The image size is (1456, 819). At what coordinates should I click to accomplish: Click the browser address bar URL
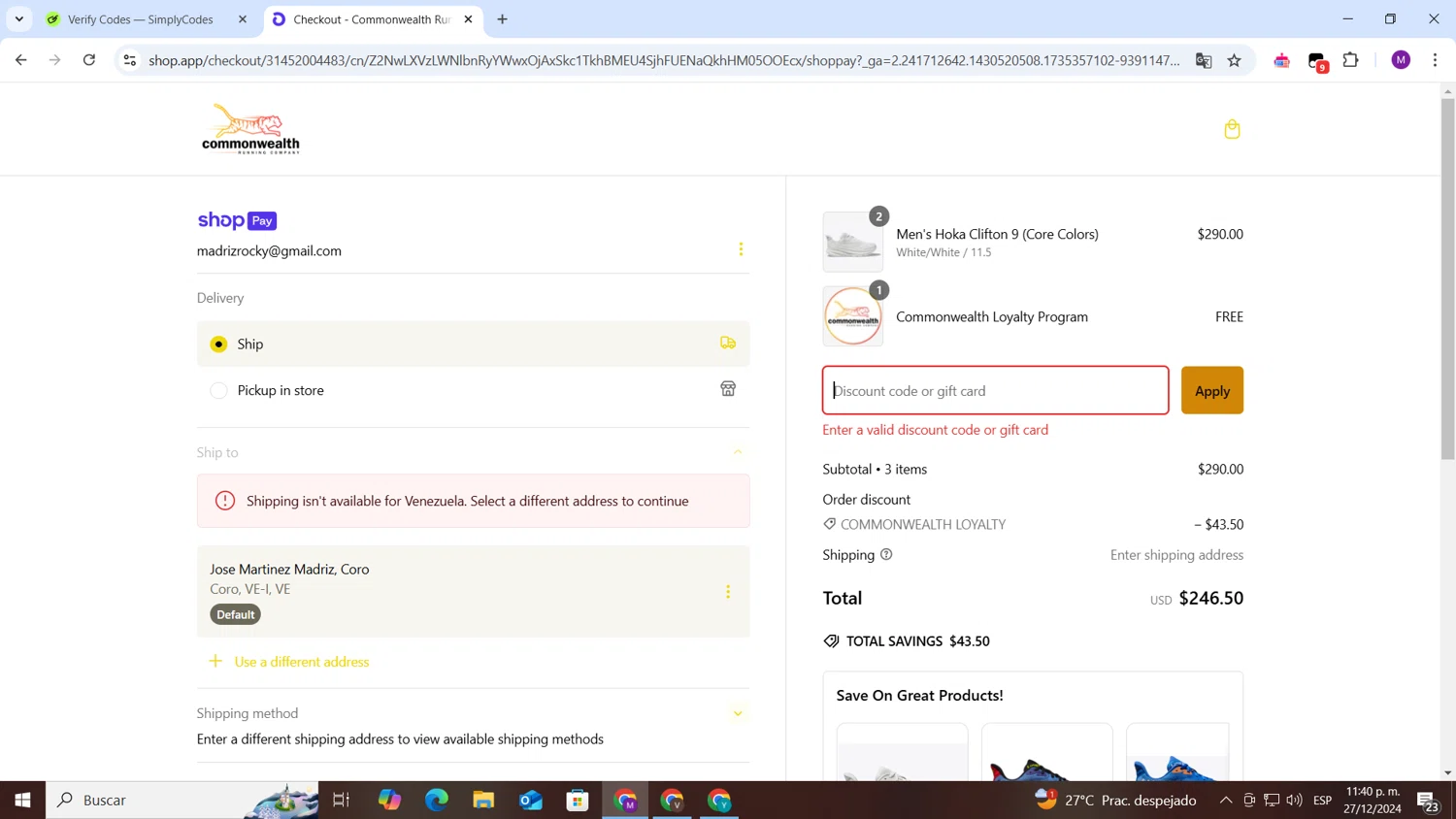point(664,60)
